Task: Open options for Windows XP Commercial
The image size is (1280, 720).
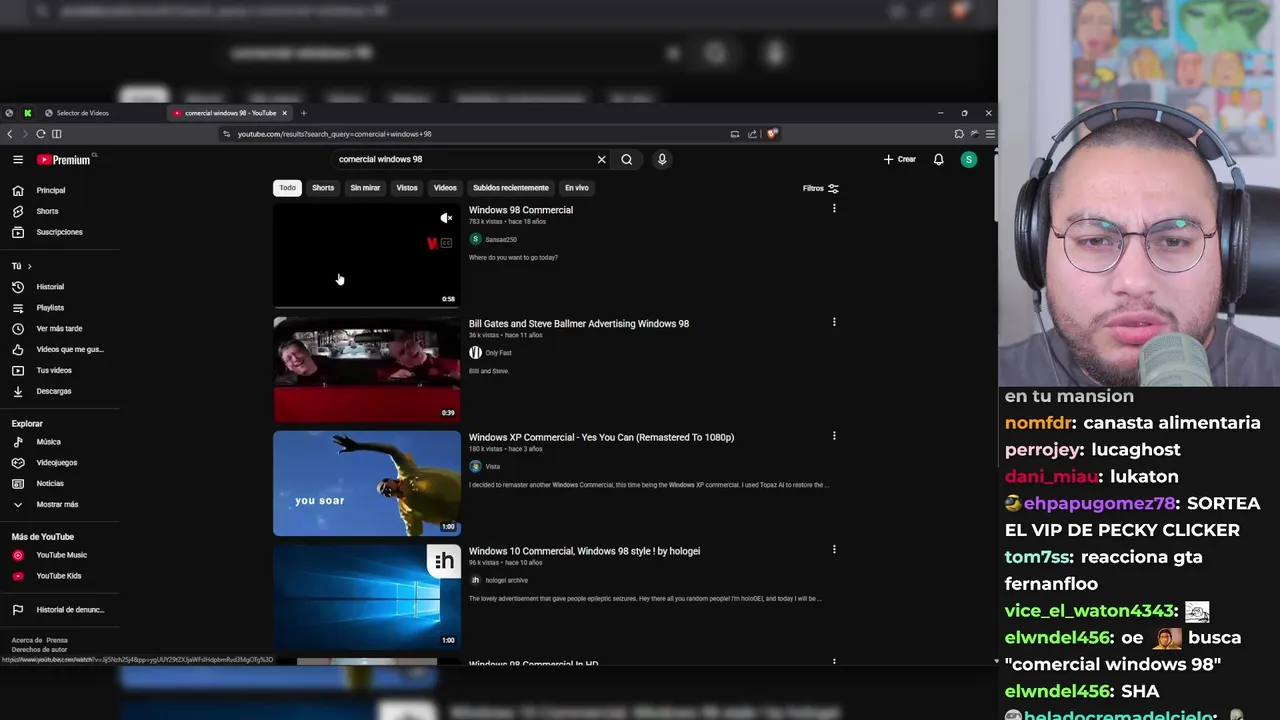Action: click(x=834, y=436)
